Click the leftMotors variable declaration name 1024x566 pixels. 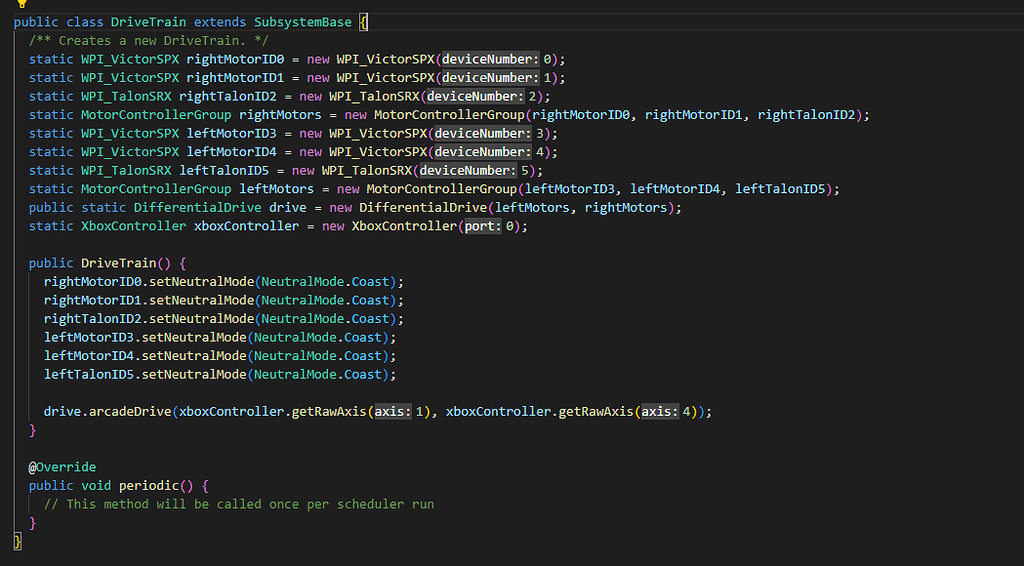pyautogui.click(x=276, y=189)
